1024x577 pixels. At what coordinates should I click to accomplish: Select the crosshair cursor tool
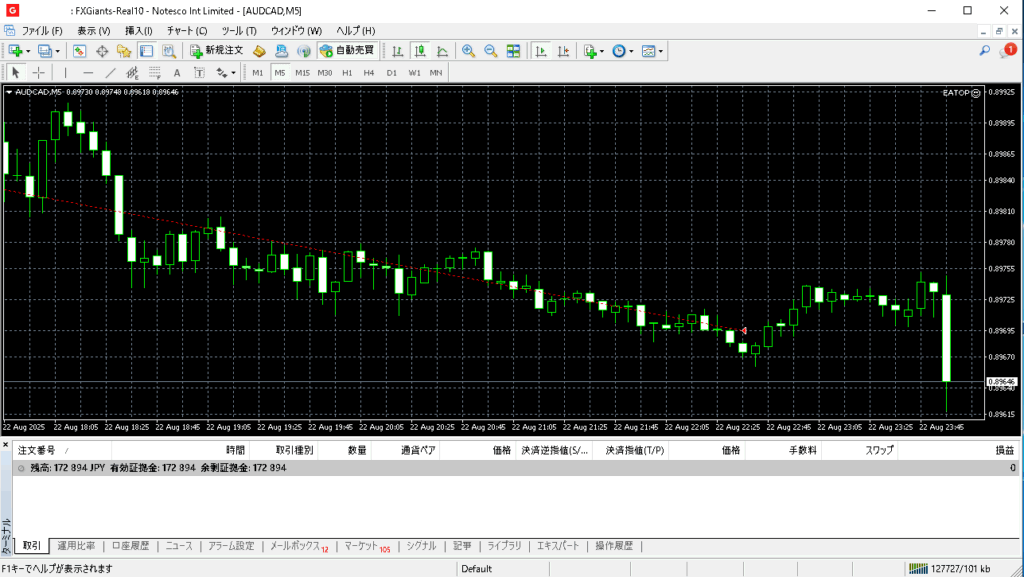39,73
